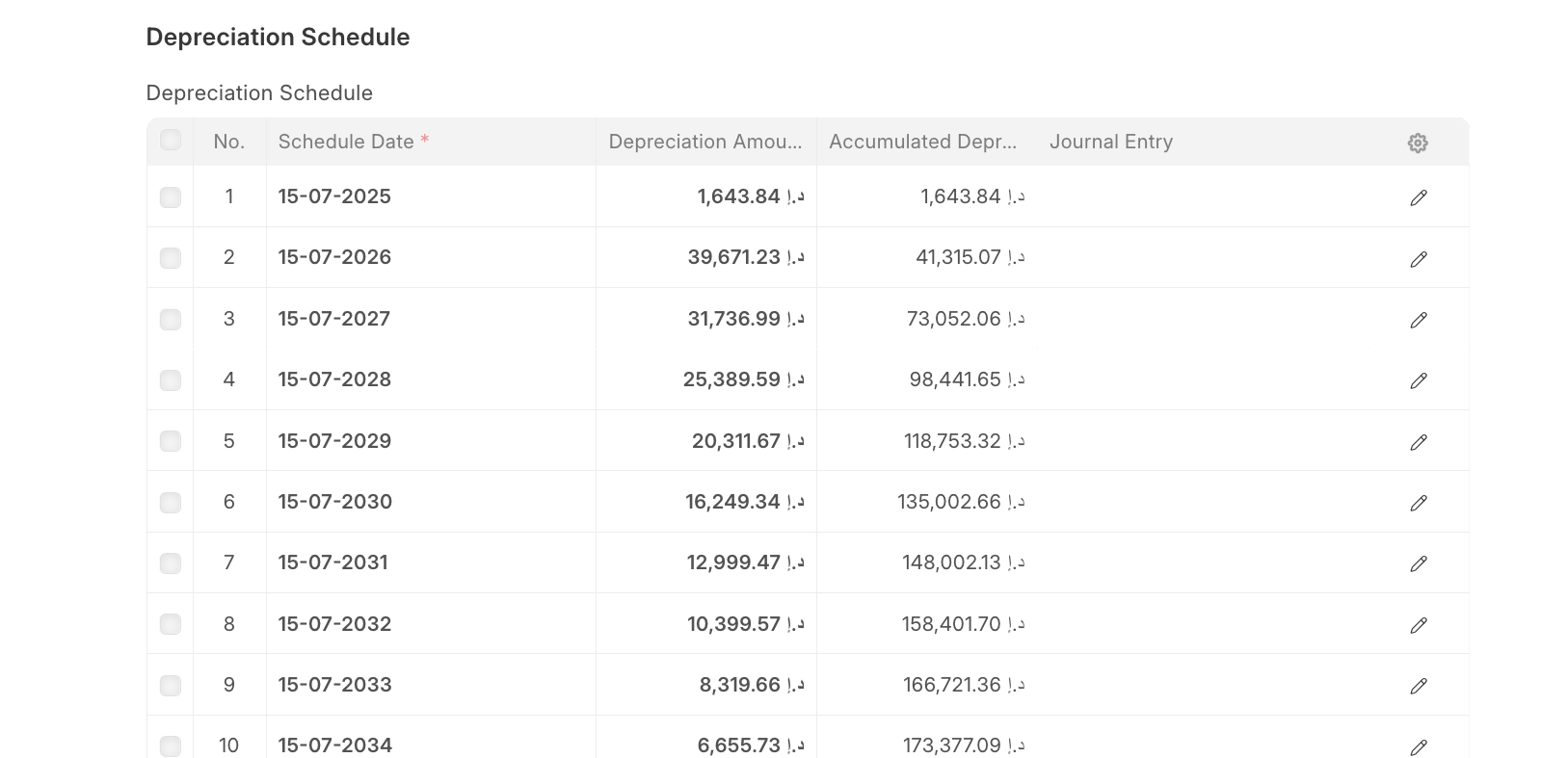
Task: Click the Schedule Date column header
Action: (431, 142)
